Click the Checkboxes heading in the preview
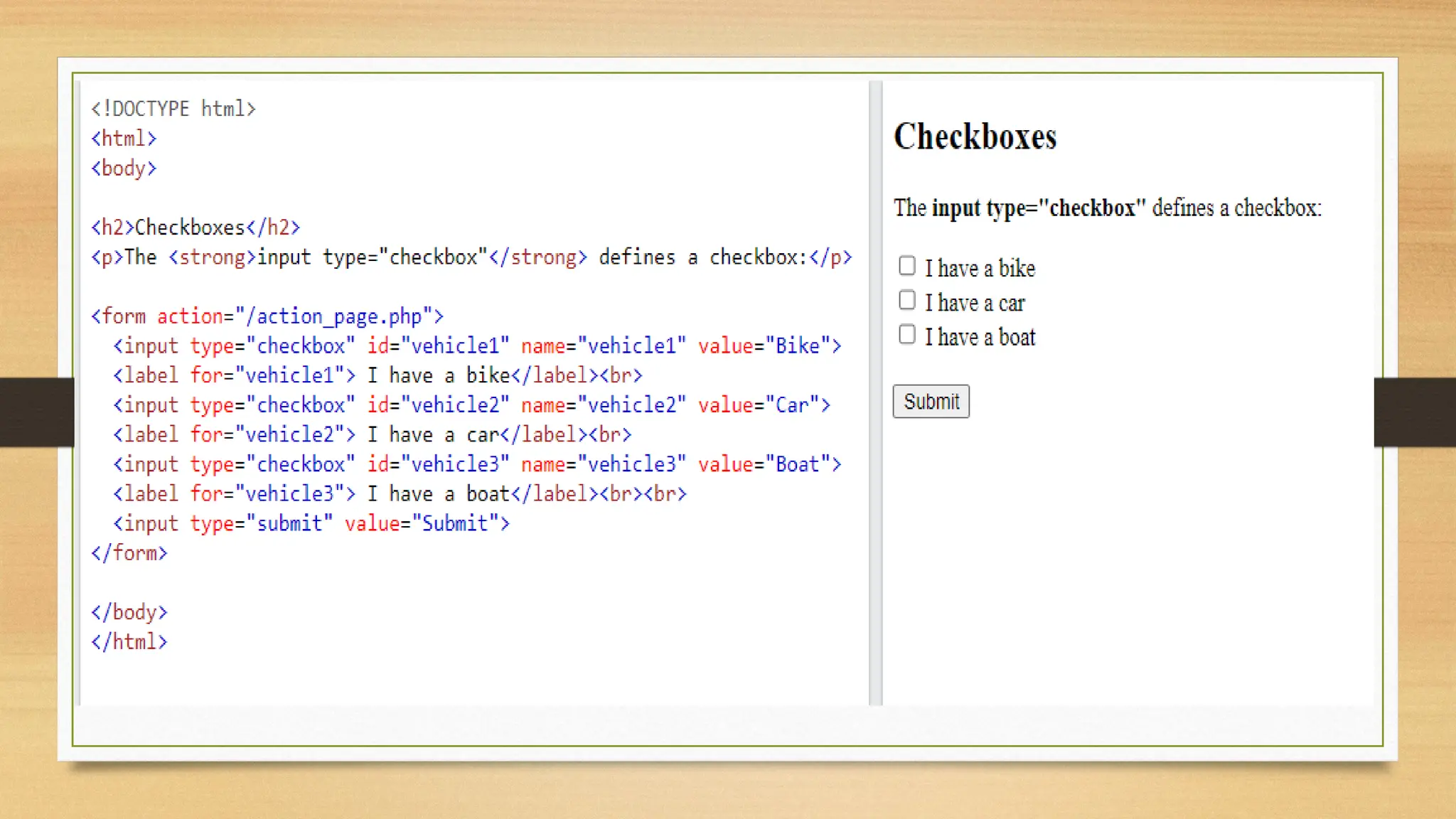This screenshot has height=819, width=1456. (975, 136)
